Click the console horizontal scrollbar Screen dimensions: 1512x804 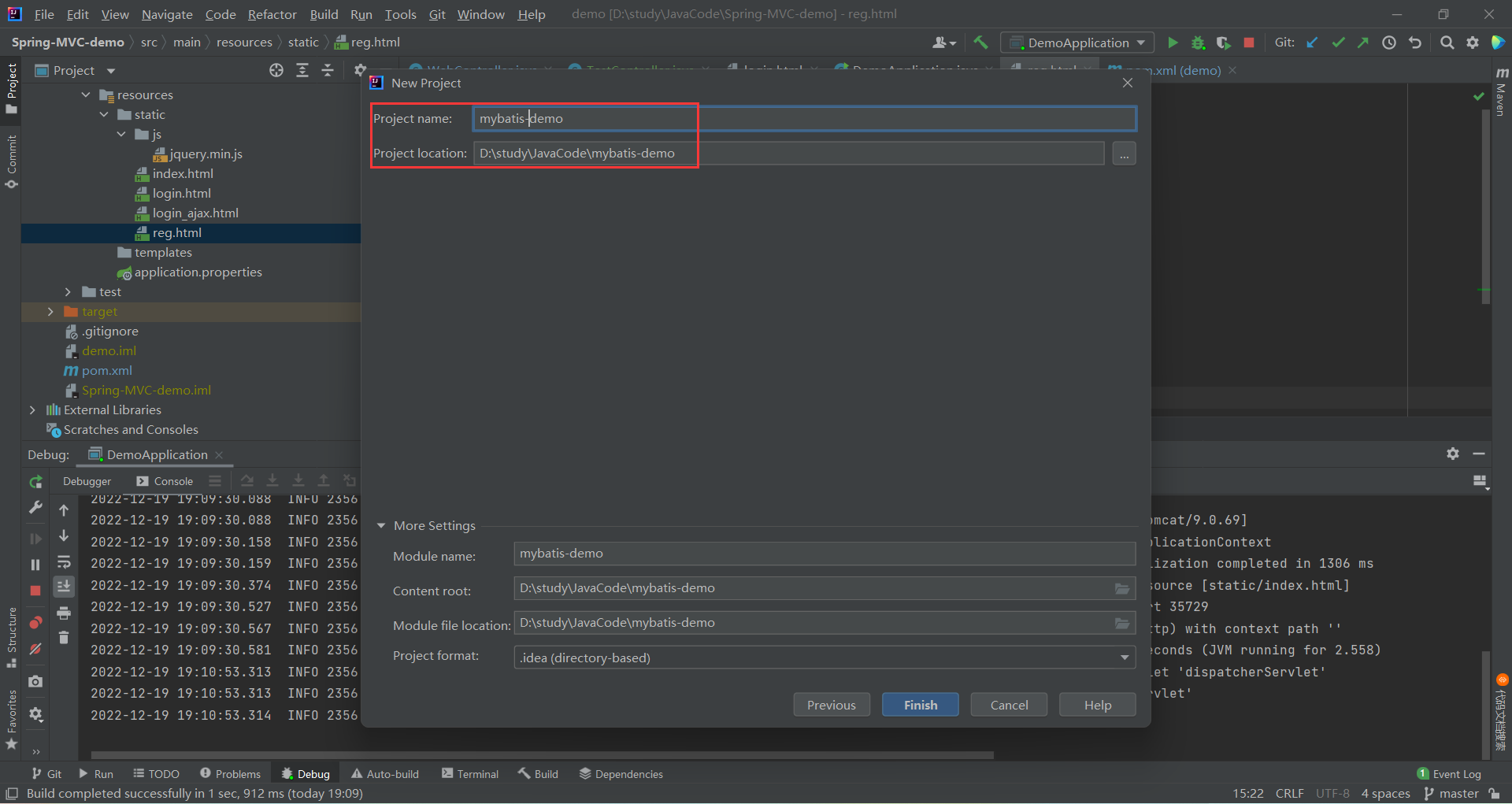(542, 754)
